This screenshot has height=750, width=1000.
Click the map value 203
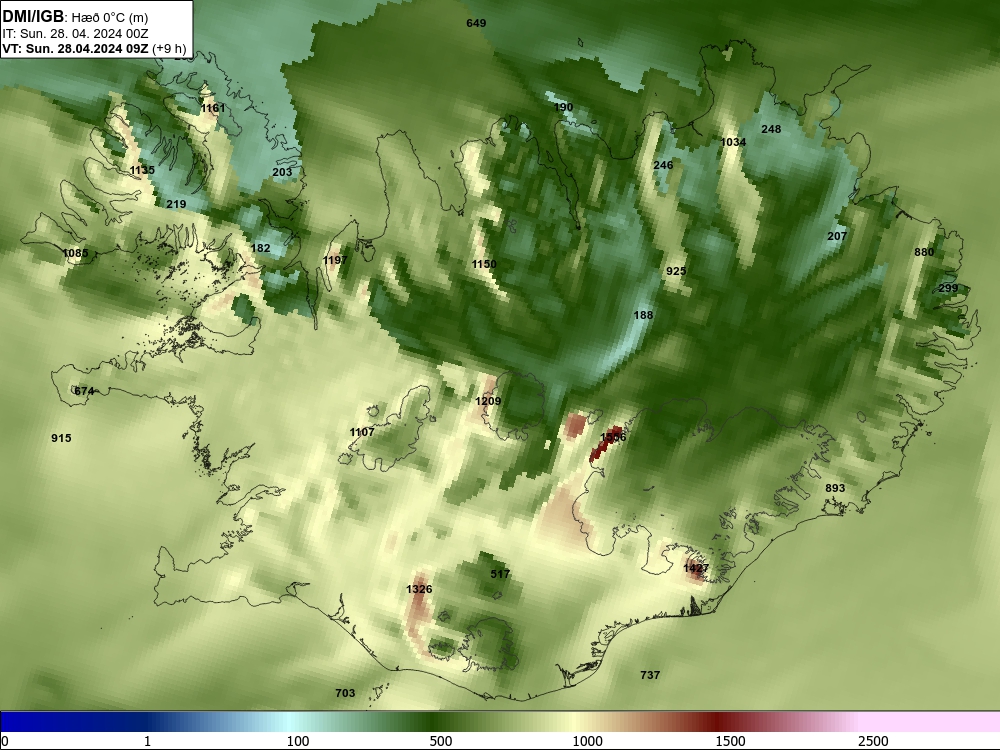282,172
